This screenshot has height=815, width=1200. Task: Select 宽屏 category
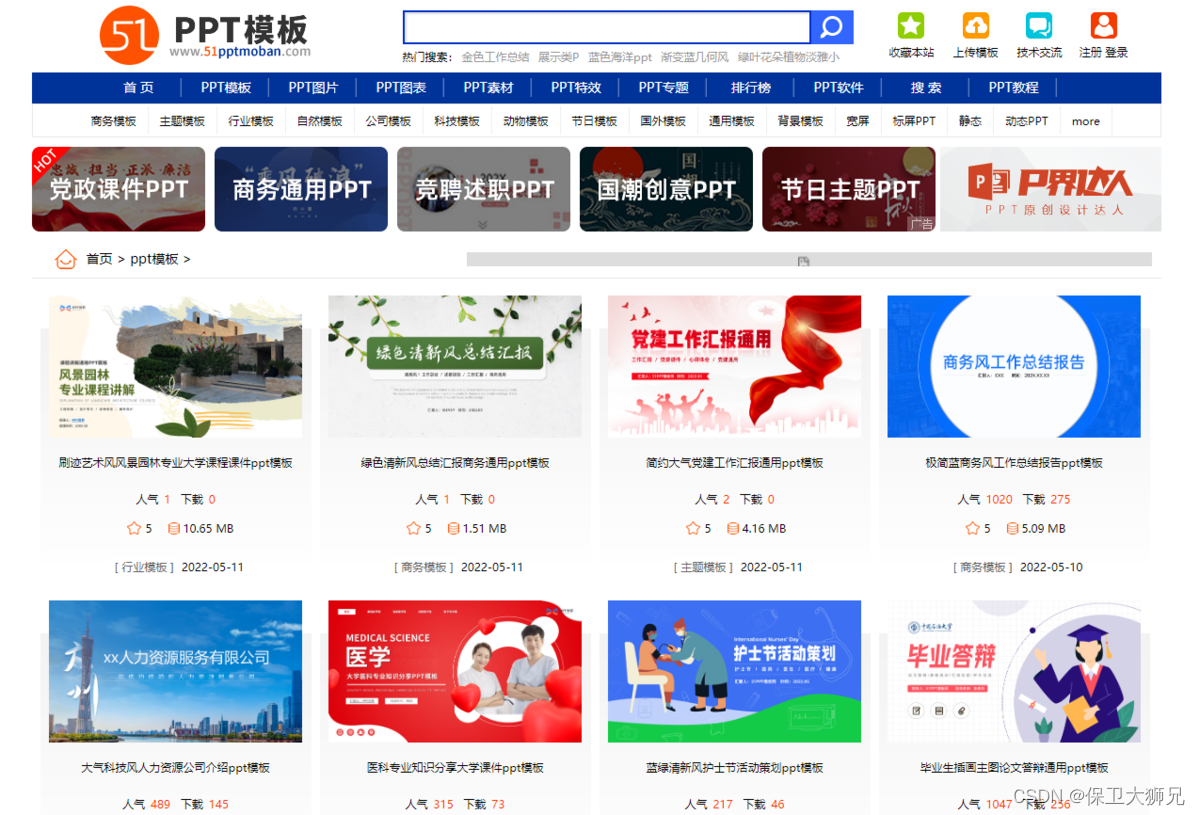coord(858,121)
